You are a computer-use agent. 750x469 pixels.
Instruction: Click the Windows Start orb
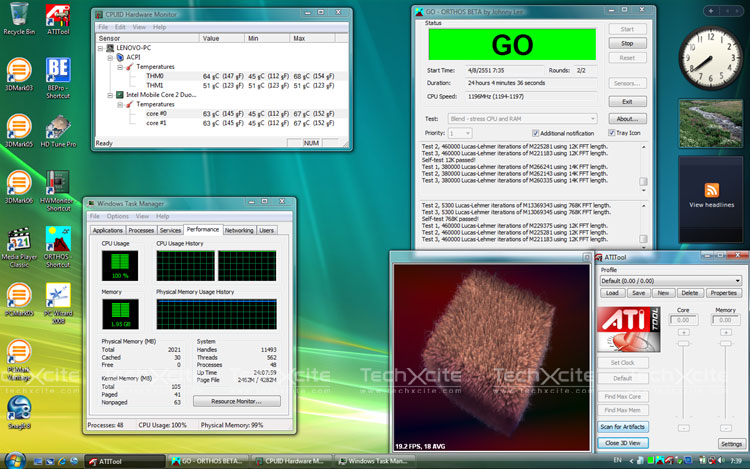[x=14, y=461]
